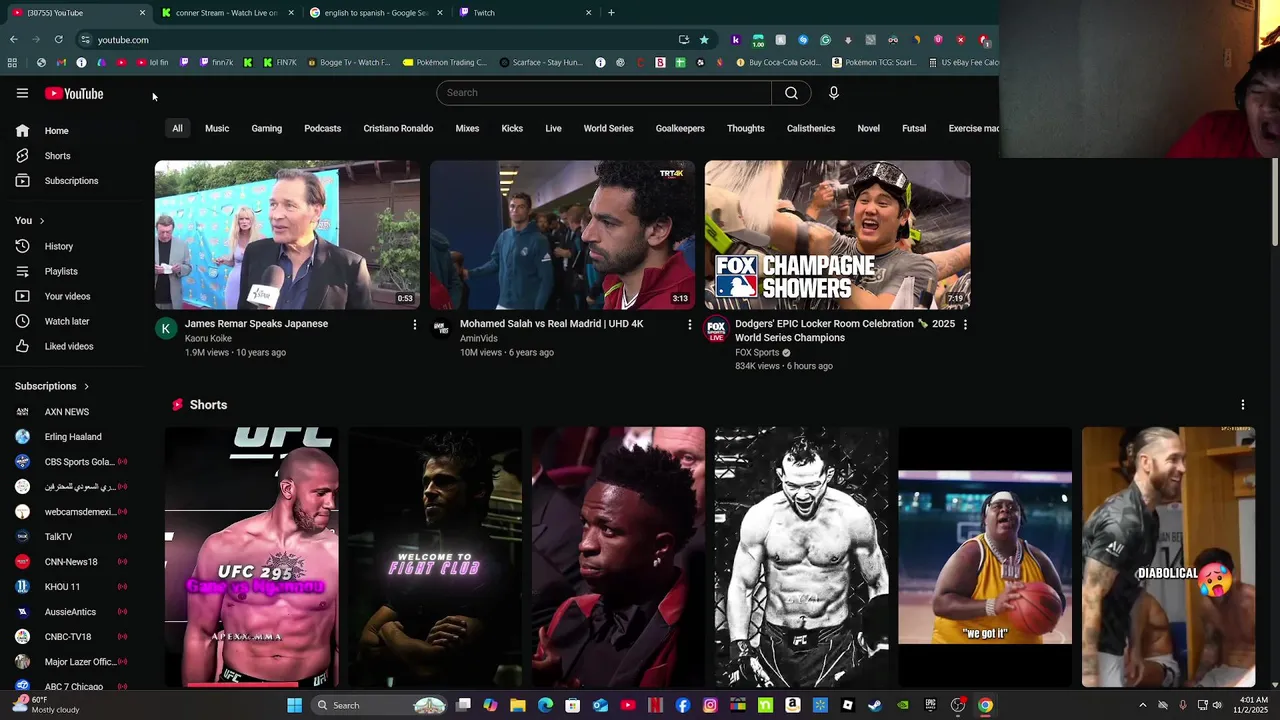Open options for Dodgers celebration video

[x=965, y=324]
